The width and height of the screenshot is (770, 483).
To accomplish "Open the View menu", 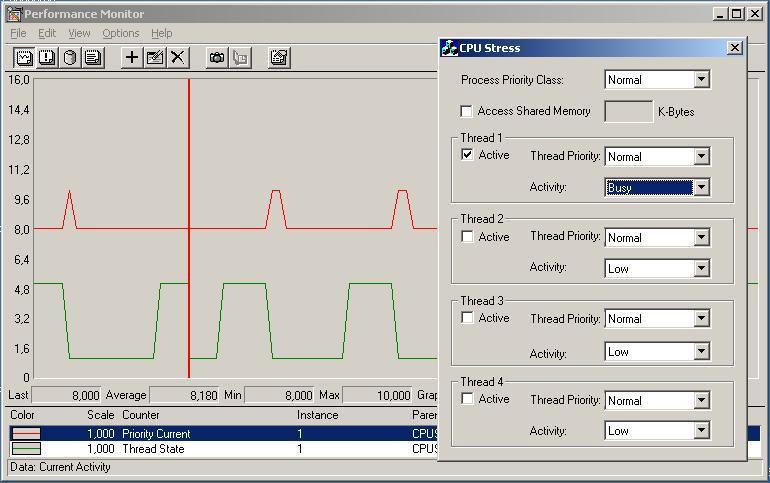I will 79,33.
